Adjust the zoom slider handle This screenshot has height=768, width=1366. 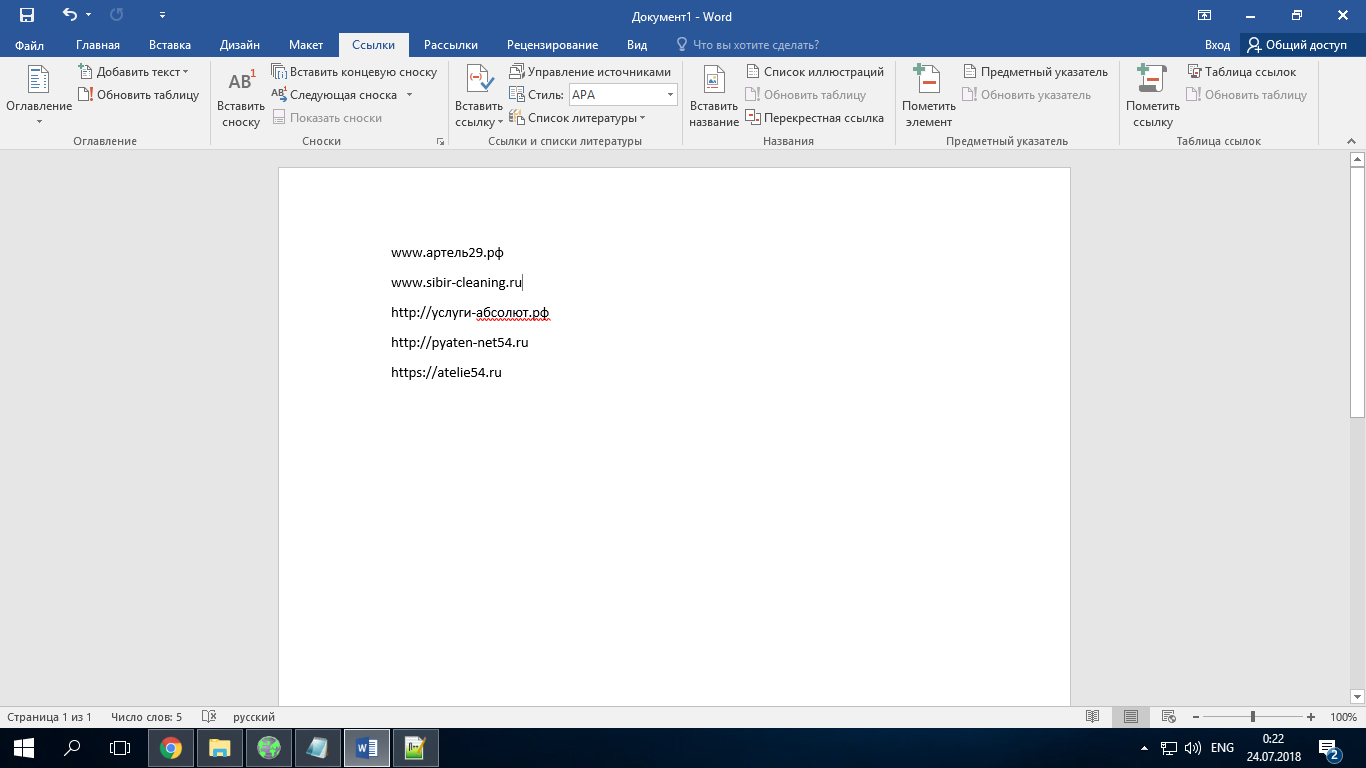1253,717
